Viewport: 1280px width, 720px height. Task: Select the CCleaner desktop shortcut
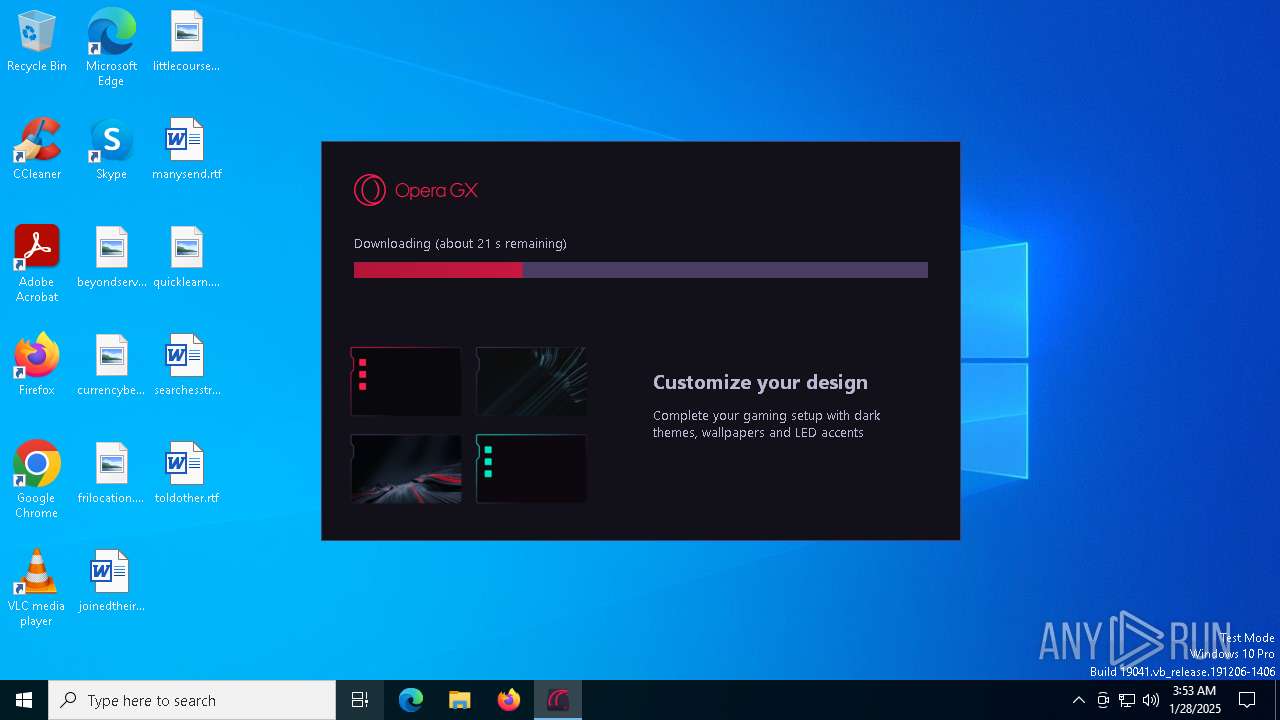click(x=37, y=149)
